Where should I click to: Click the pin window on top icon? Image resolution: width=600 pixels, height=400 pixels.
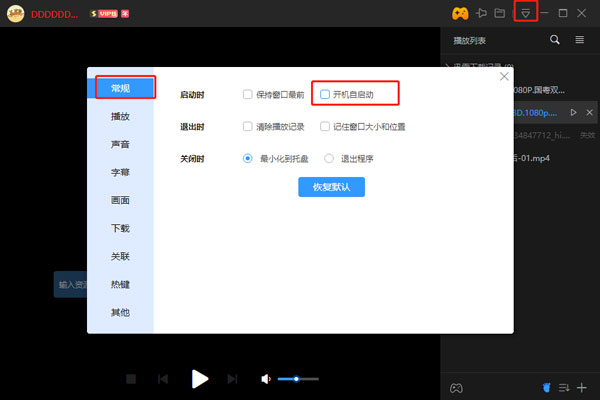pyautogui.click(x=481, y=13)
